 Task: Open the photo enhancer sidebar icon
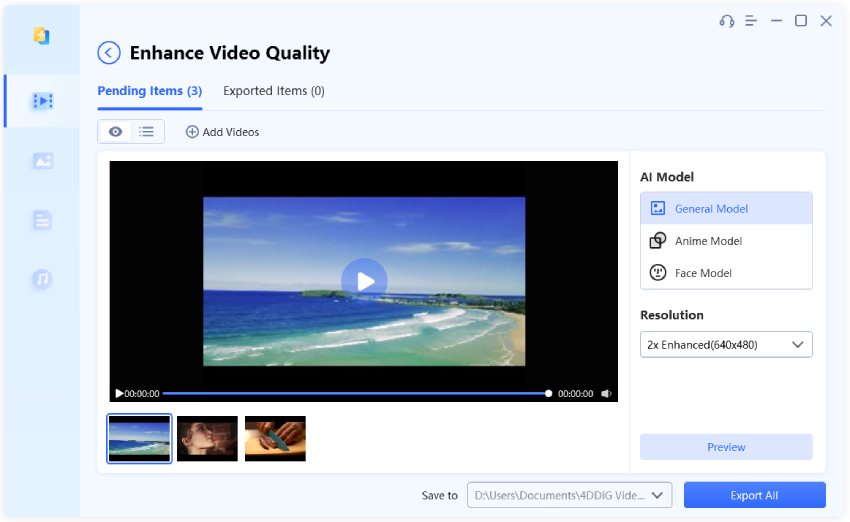[42, 161]
